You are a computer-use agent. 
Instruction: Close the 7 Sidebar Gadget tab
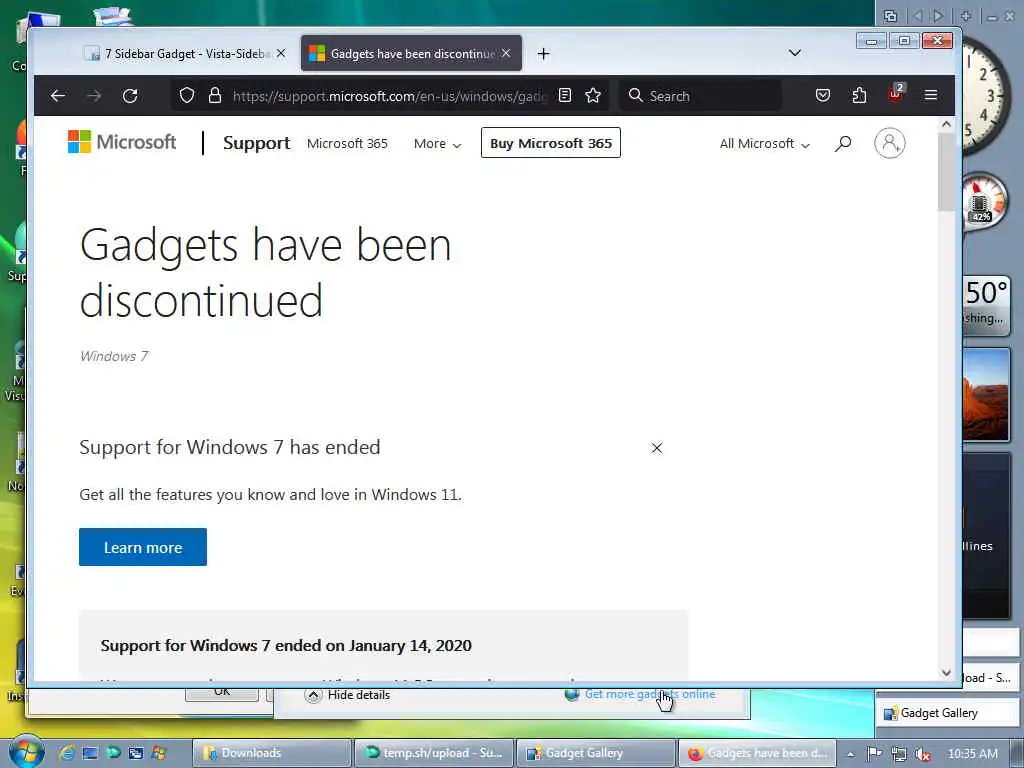(x=281, y=54)
